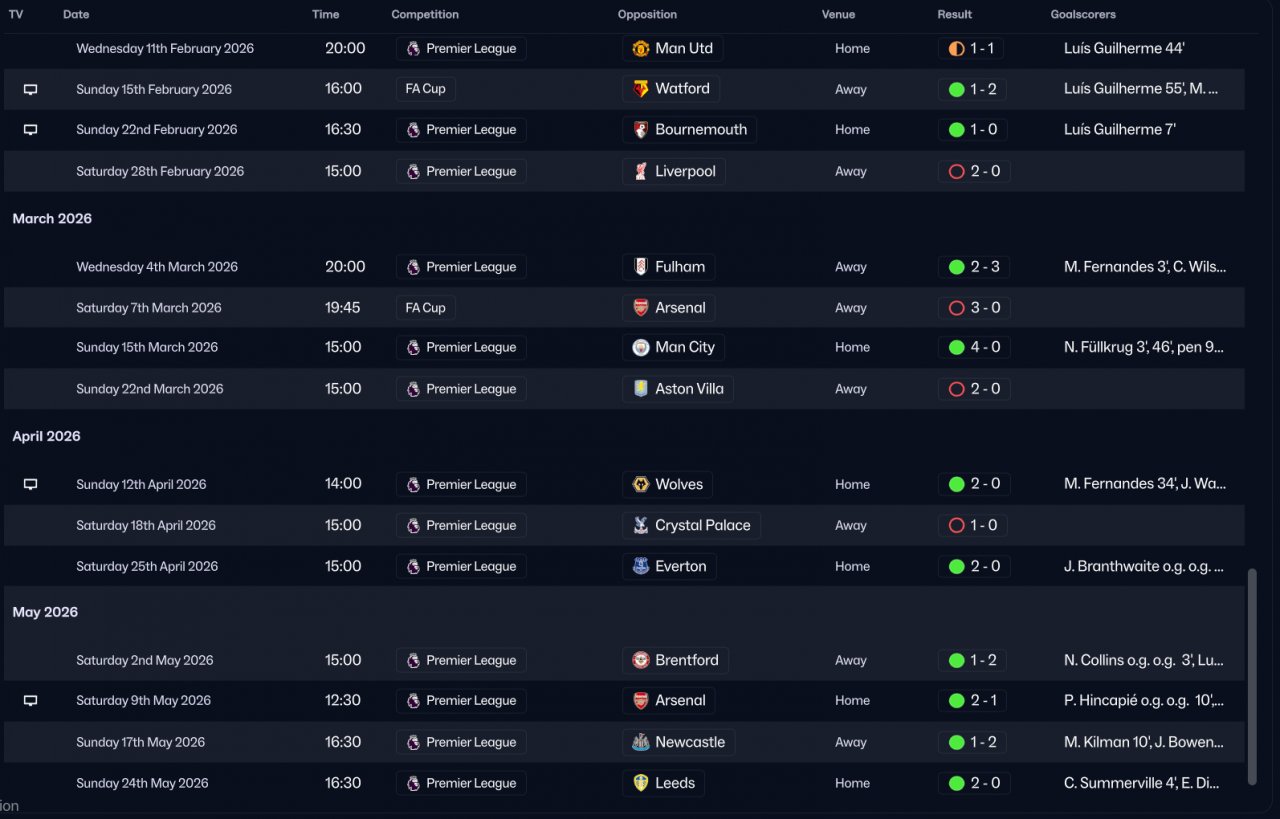Open the FA Cup competition tag for Watford
The image size is (1280, 819).
point(426,89)
